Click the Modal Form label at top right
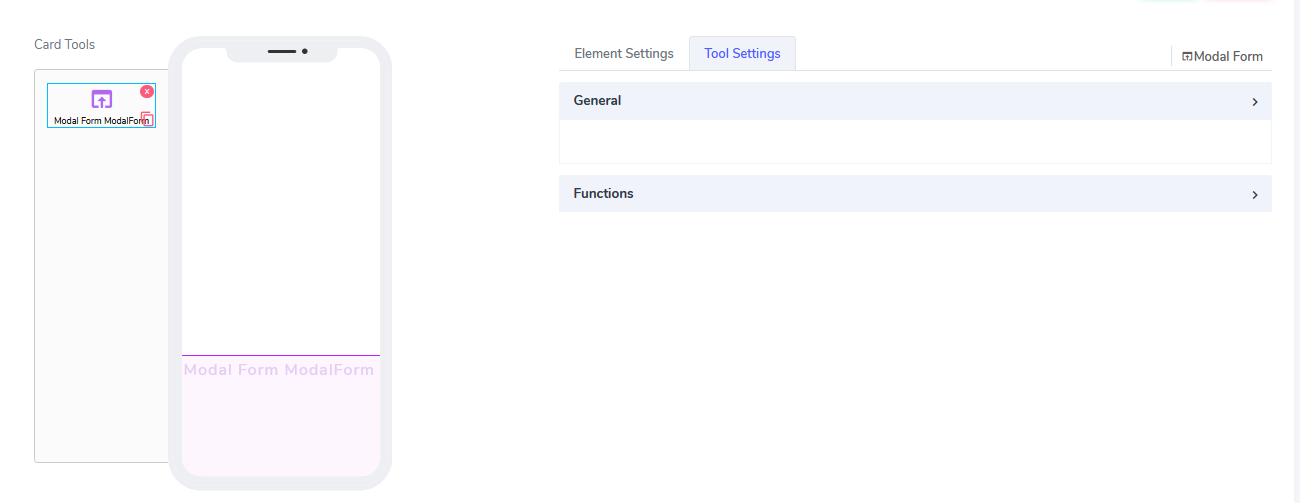The image size is (1300, 503). click(1228, 57)
